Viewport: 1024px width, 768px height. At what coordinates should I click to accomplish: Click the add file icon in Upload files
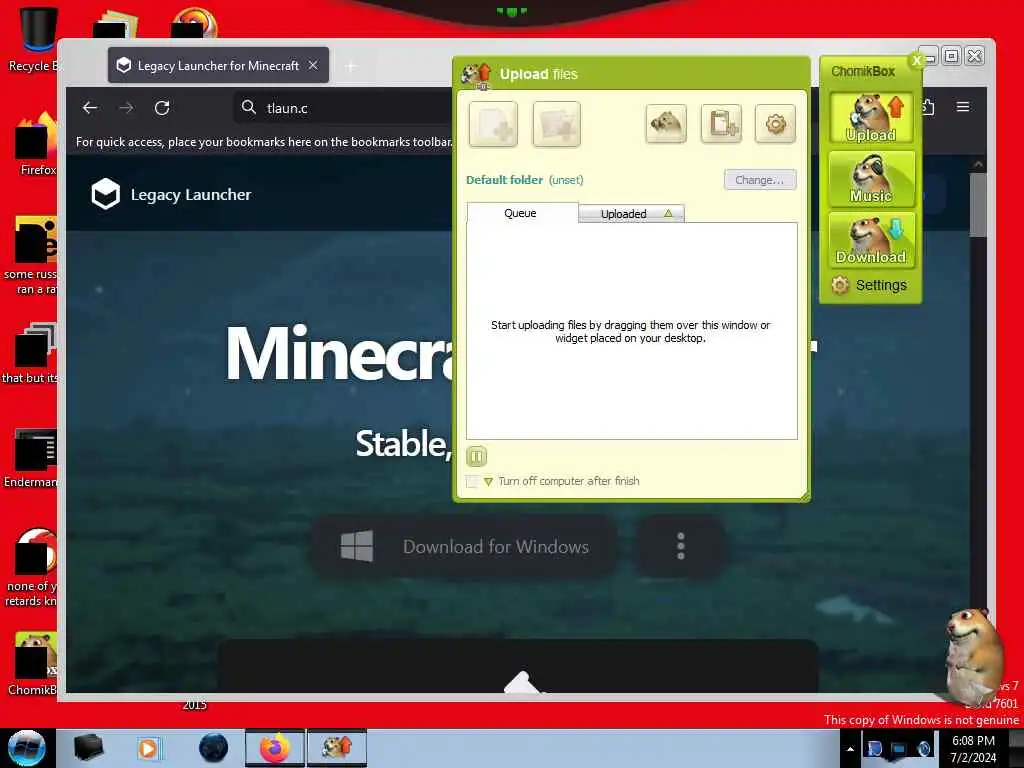tap(493, 124)
